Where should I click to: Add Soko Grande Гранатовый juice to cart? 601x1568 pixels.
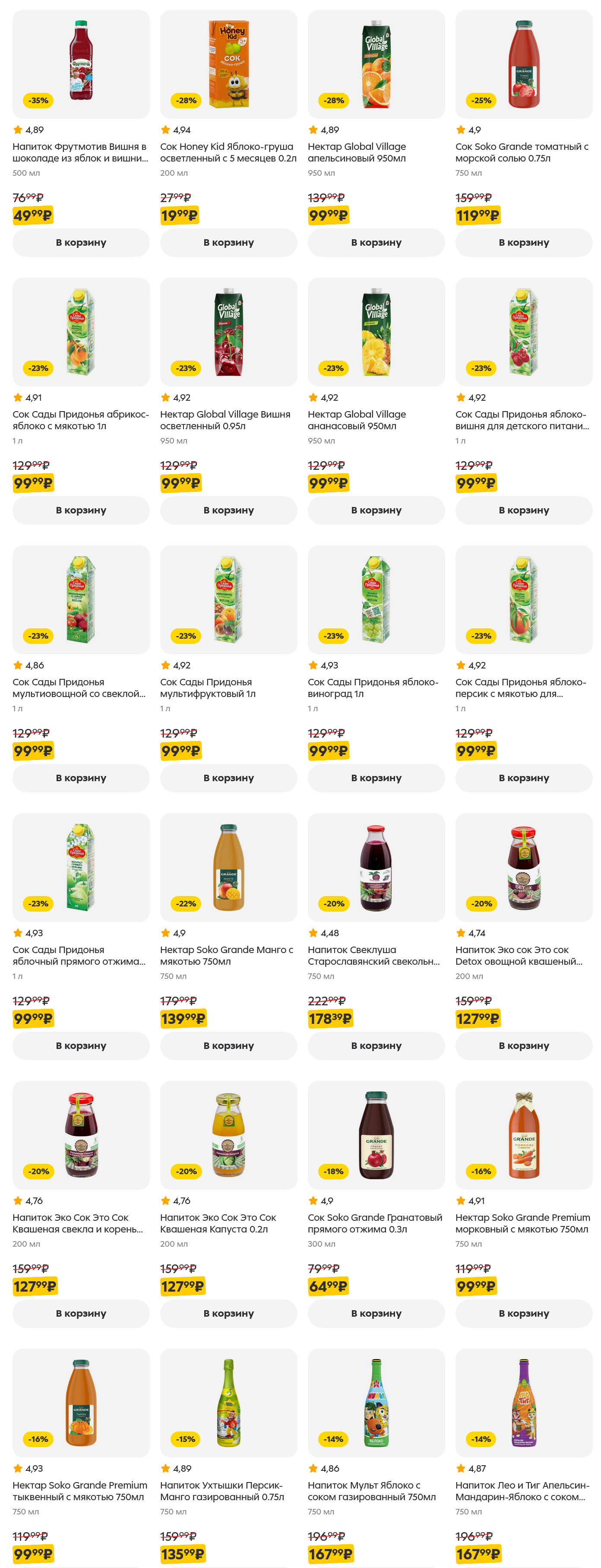pyautogui.click(x=376, y=1313)
